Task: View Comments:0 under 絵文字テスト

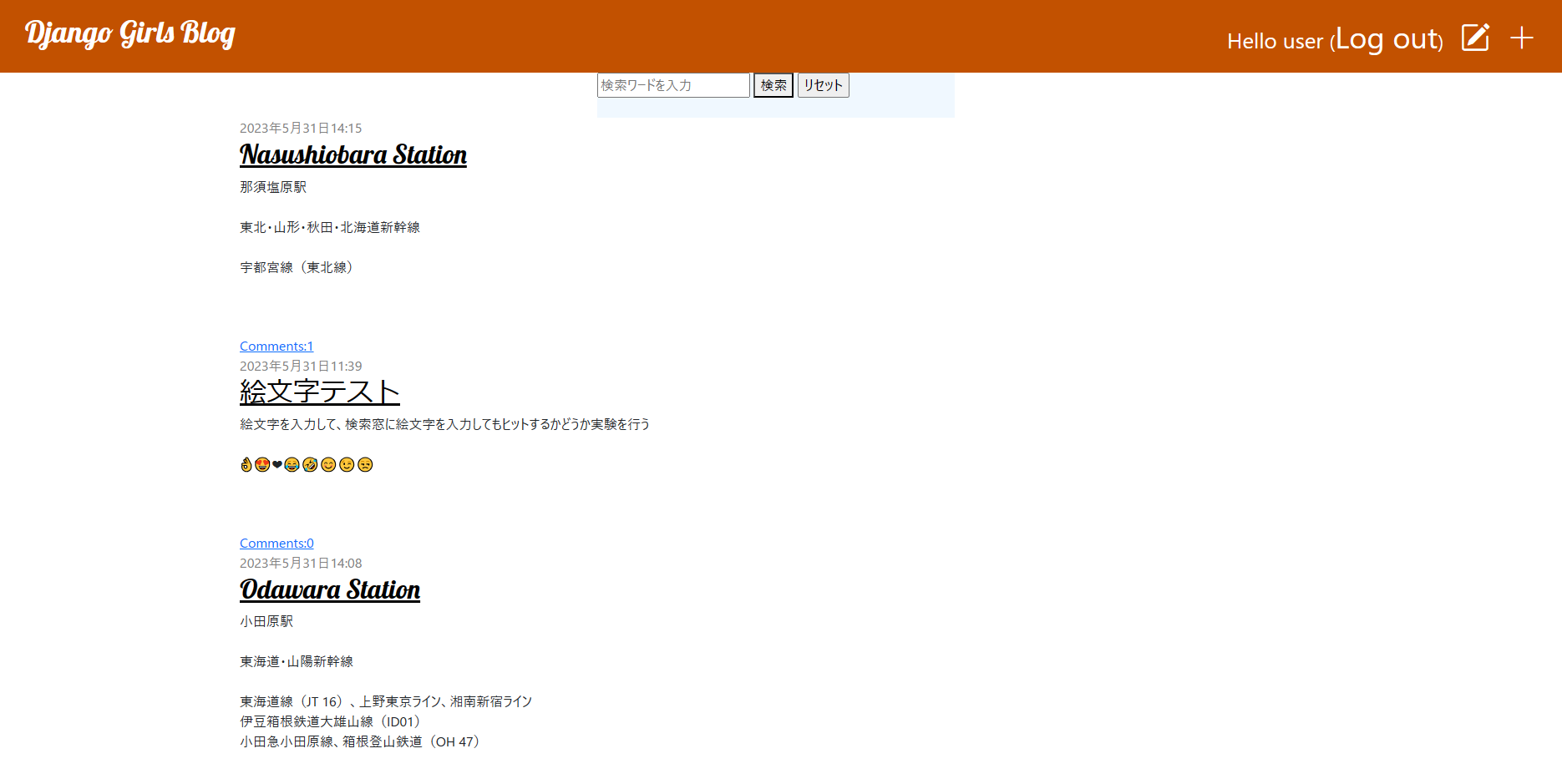Action: [x=276, y=543]
